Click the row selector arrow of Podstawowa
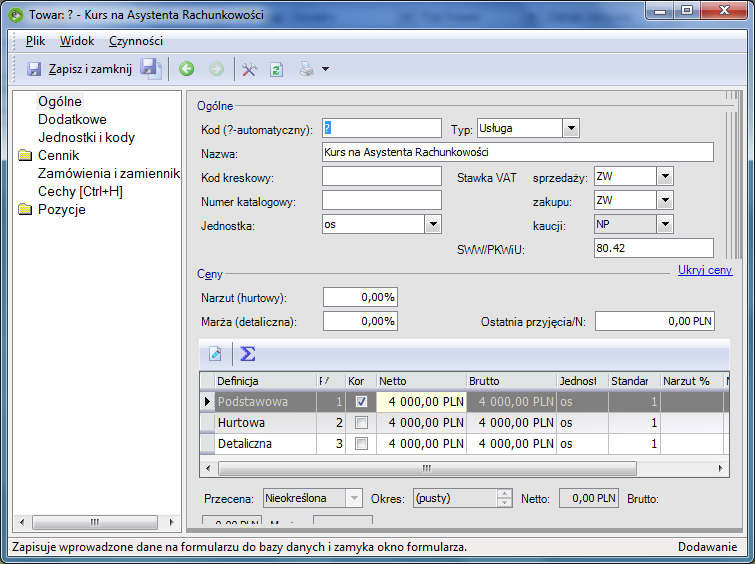Screen dimensions: 755x564 click(208, 402)
